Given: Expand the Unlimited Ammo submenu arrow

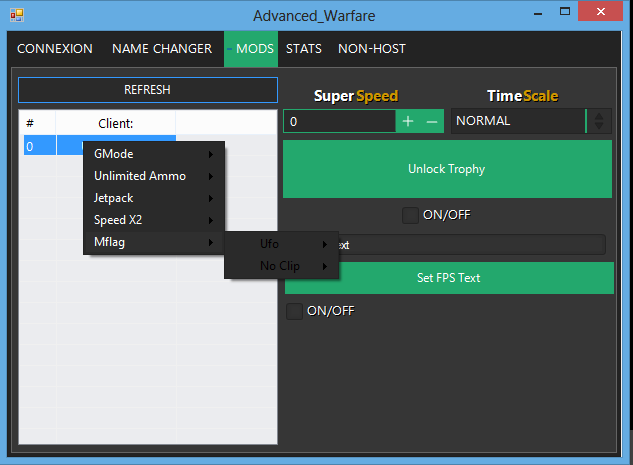Looking at the screenshot, I should 211,176.
